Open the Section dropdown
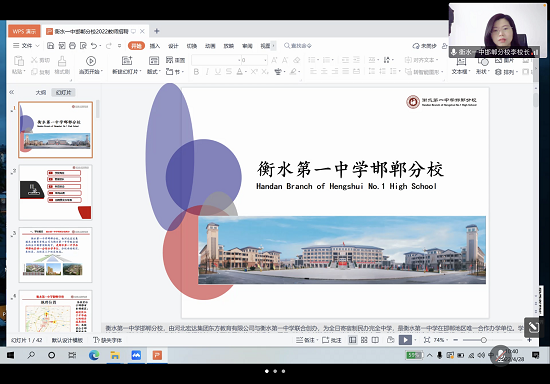Image resolution: width=550 pixels, height=384 pixels. coord(175,72)
